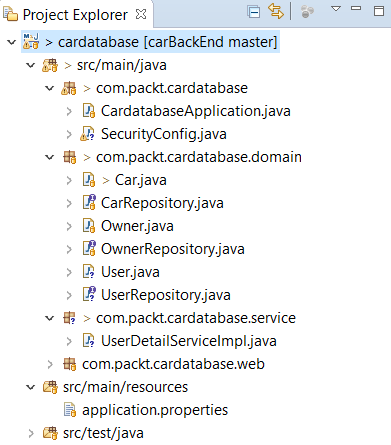Expand UserRepository.java node

69,295
